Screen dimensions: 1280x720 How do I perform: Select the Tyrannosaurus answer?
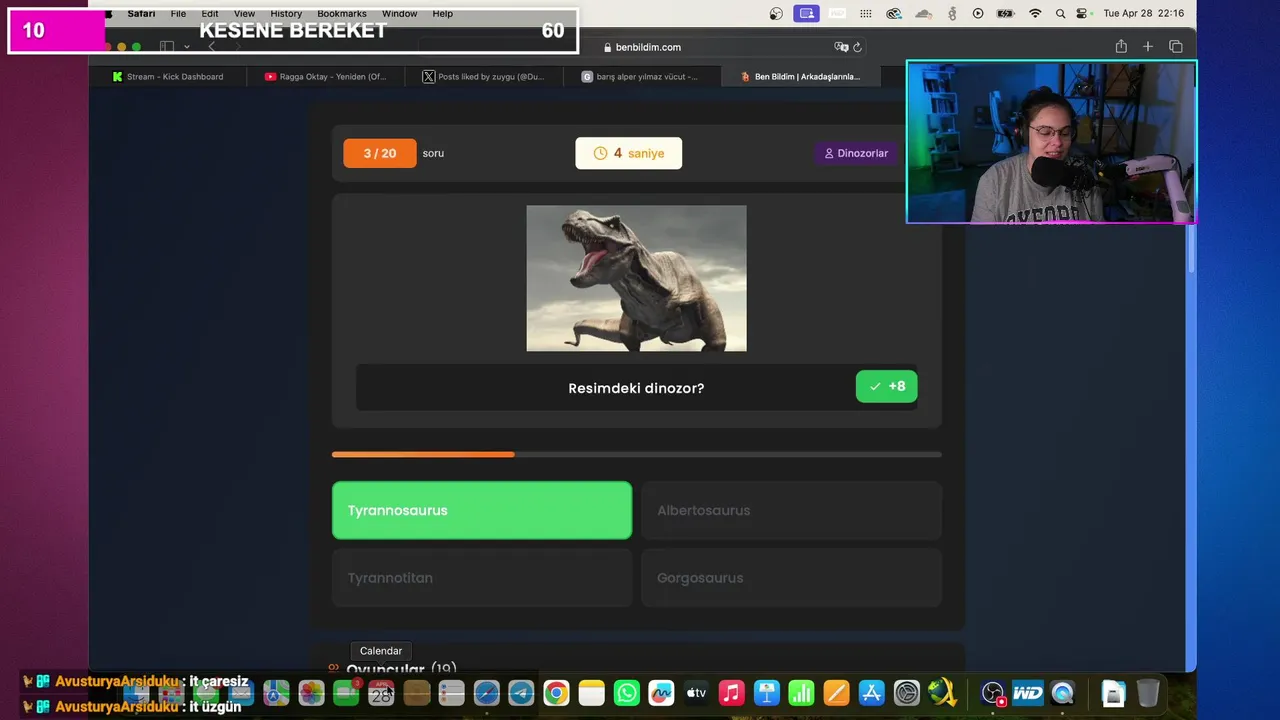(482, 510)
